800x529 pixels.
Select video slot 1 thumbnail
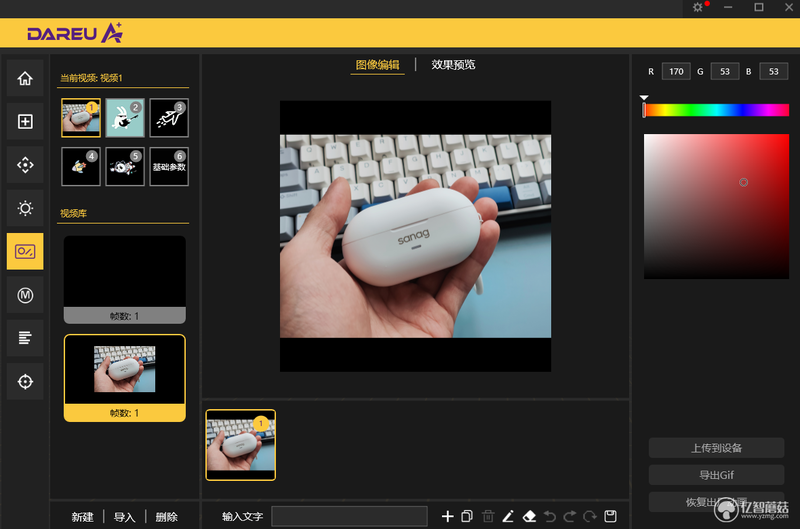tap(81, 118)
